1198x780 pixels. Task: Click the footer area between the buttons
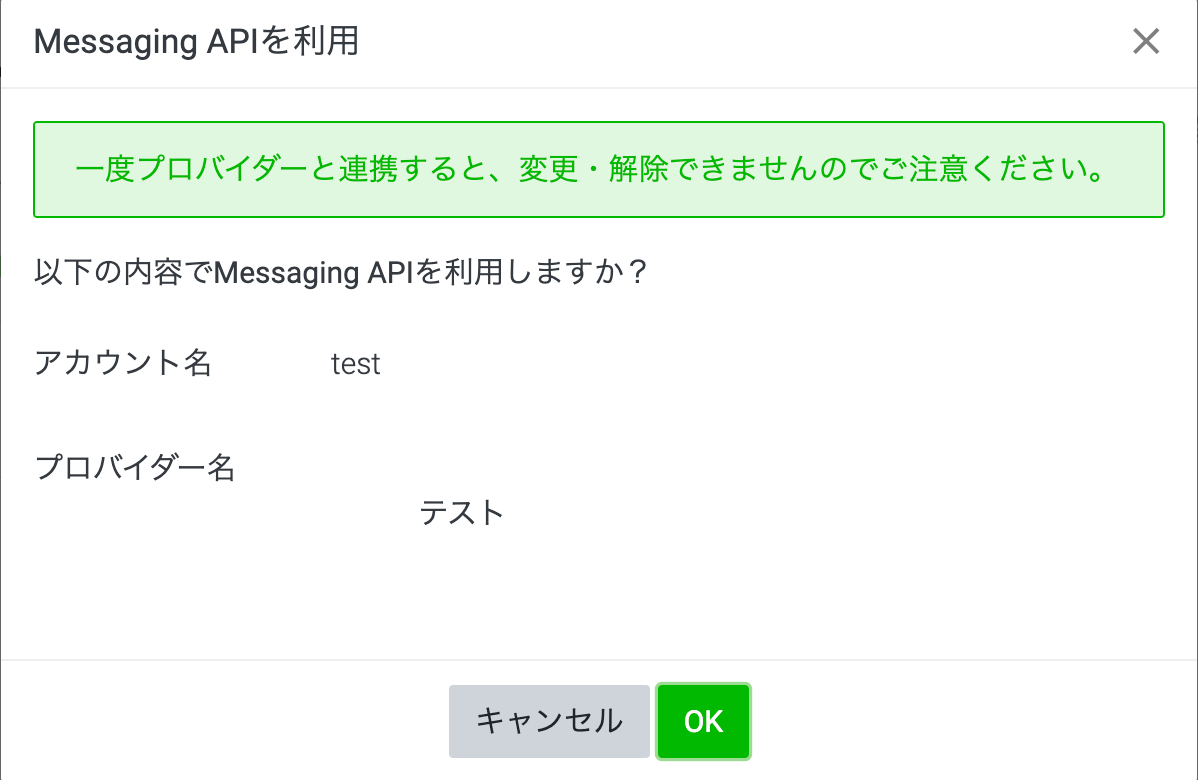pyautogui.click(x=652, y=720)
